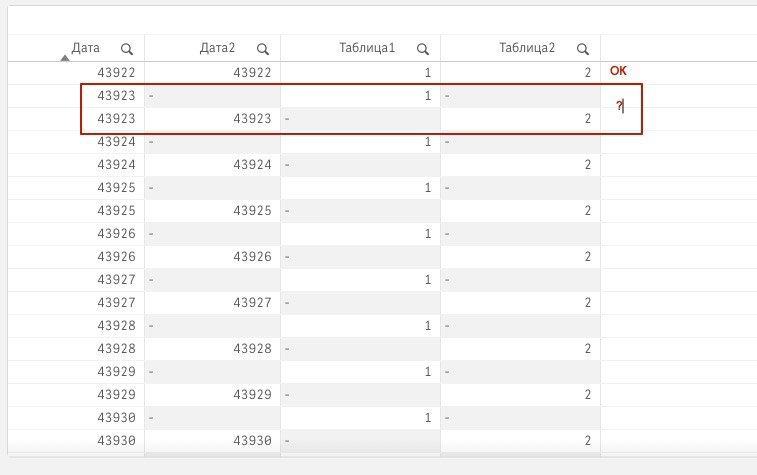
Task: Select Дата 43923 in row with empty Дата2
Action: tap(116, 96)
